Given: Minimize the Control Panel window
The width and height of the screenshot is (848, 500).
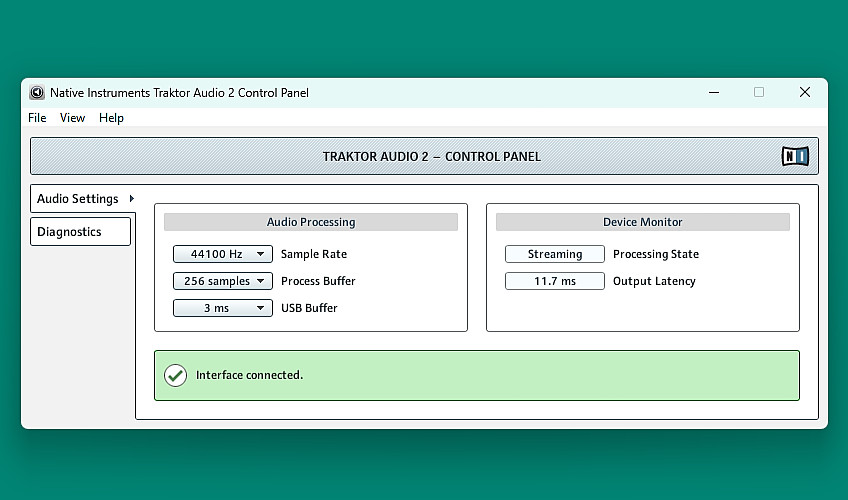Looking at the screenshot, I should (714, 92).
